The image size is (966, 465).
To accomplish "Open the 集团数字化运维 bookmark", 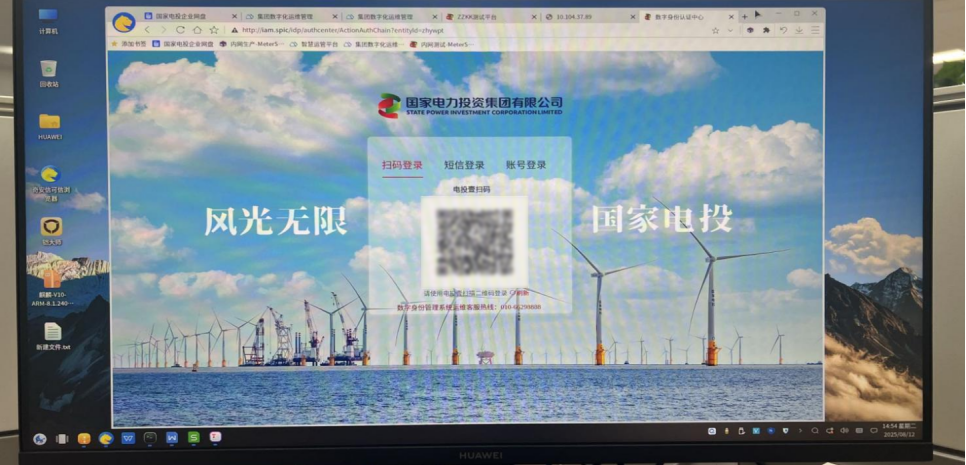I will coord(374,44).
